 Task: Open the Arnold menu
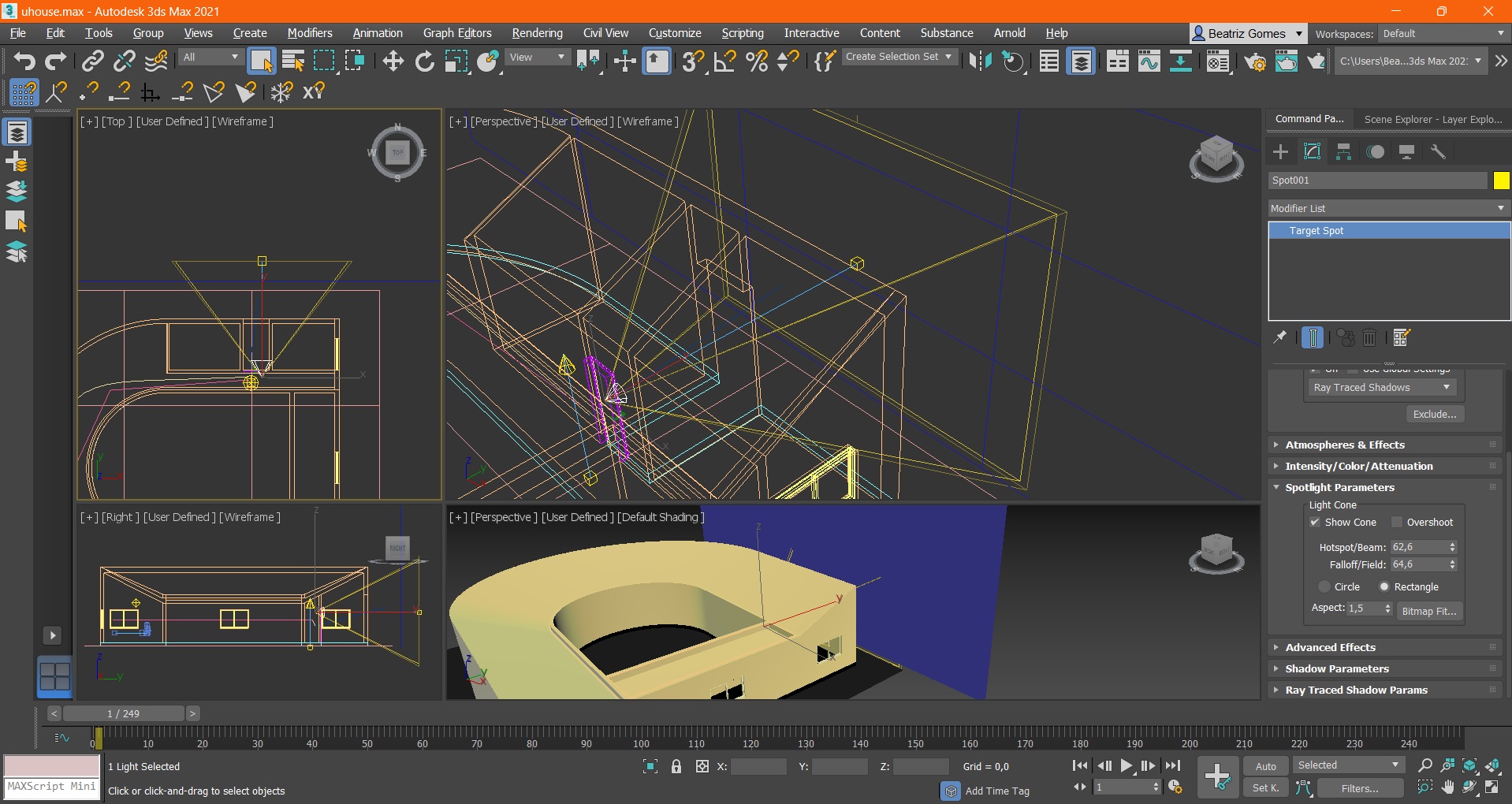pos(1009,33)
